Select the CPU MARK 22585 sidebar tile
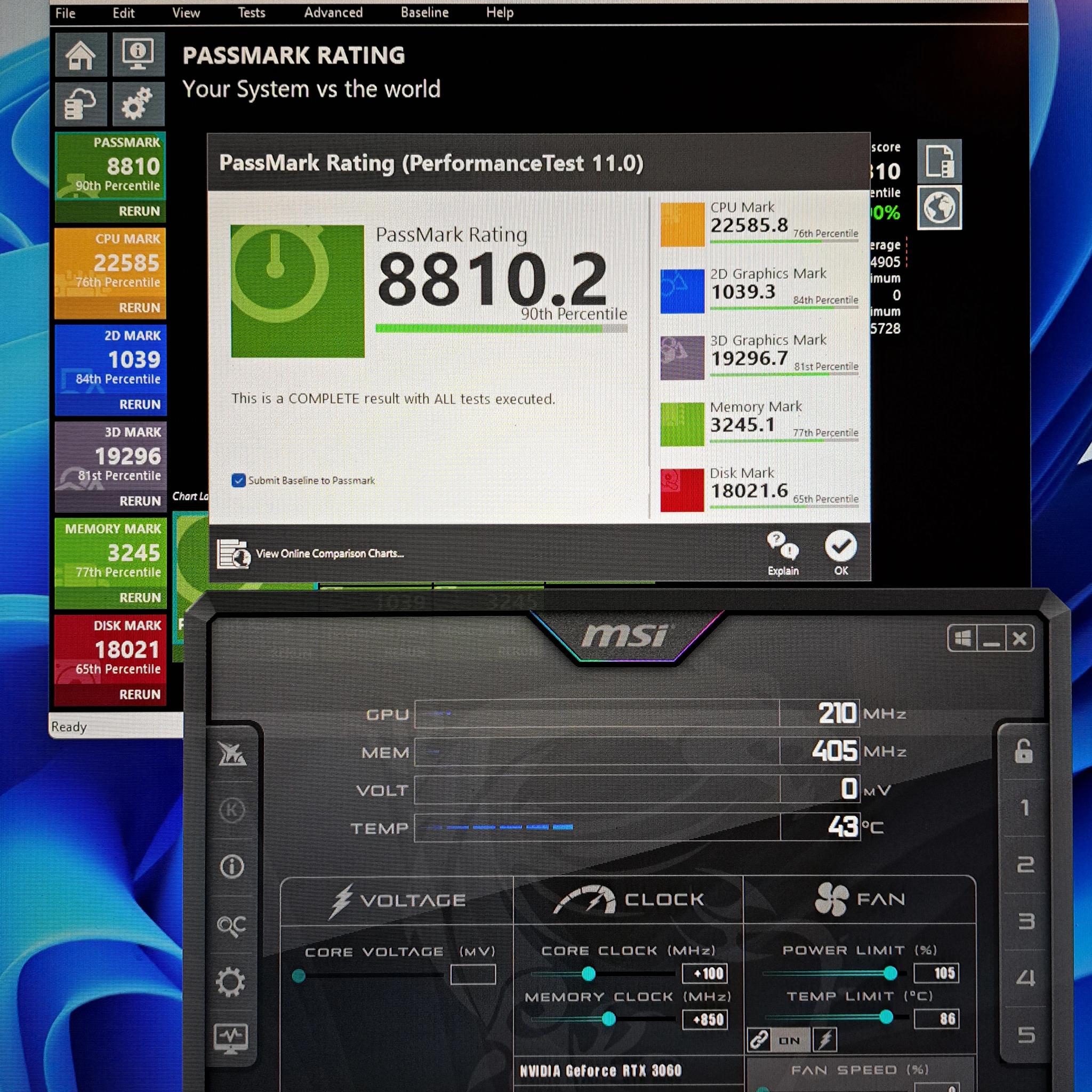The height and width of the screenshot is (1092, 1092). 110,262
